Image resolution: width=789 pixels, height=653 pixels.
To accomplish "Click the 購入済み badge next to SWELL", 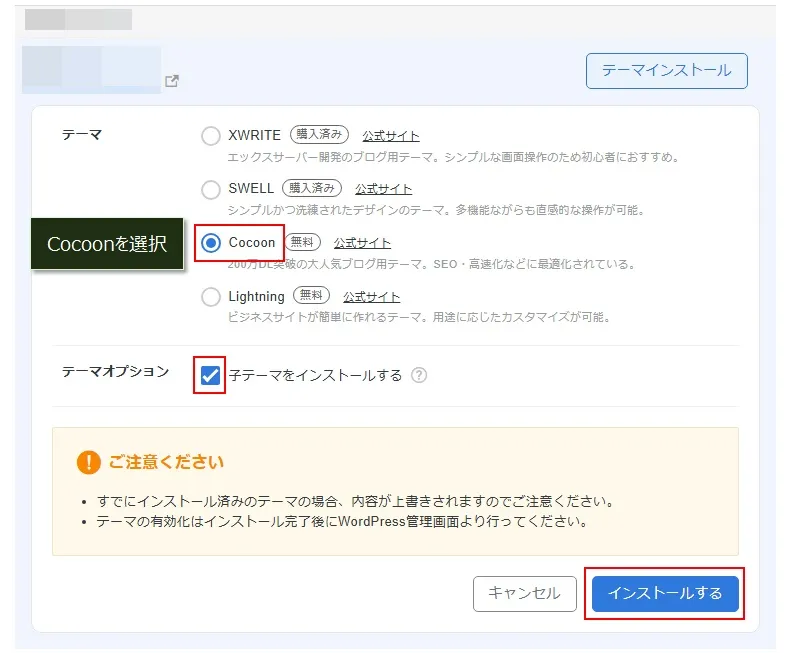I will click(312, 188).
